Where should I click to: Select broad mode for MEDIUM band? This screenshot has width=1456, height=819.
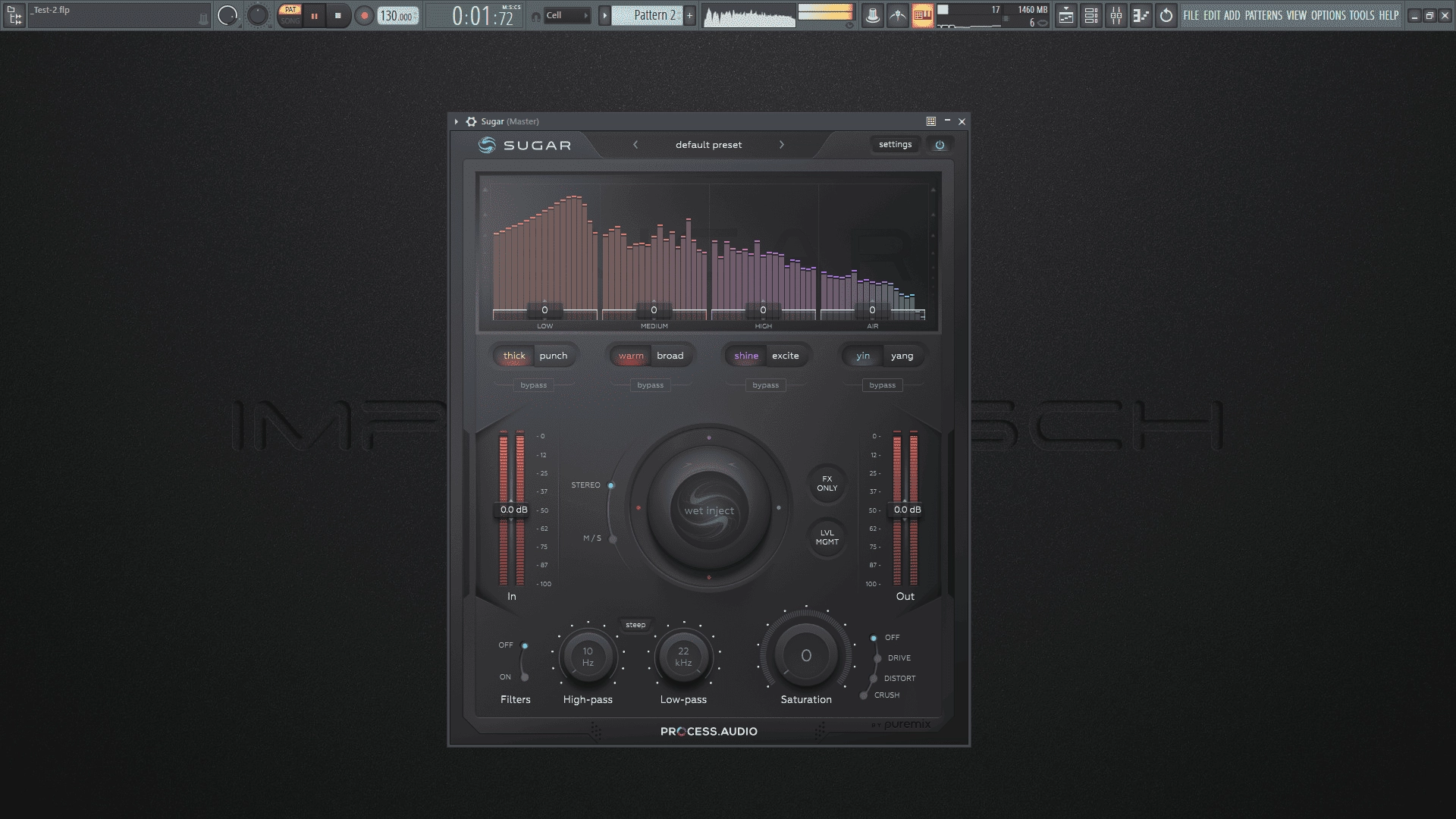(670, 356)
